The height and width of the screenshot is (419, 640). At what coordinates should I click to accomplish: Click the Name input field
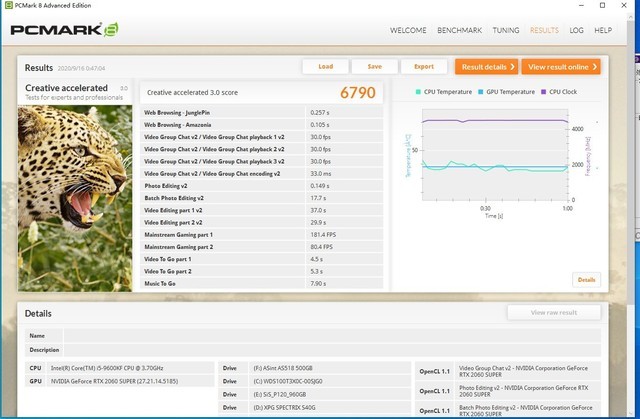[x=332, y=336]
